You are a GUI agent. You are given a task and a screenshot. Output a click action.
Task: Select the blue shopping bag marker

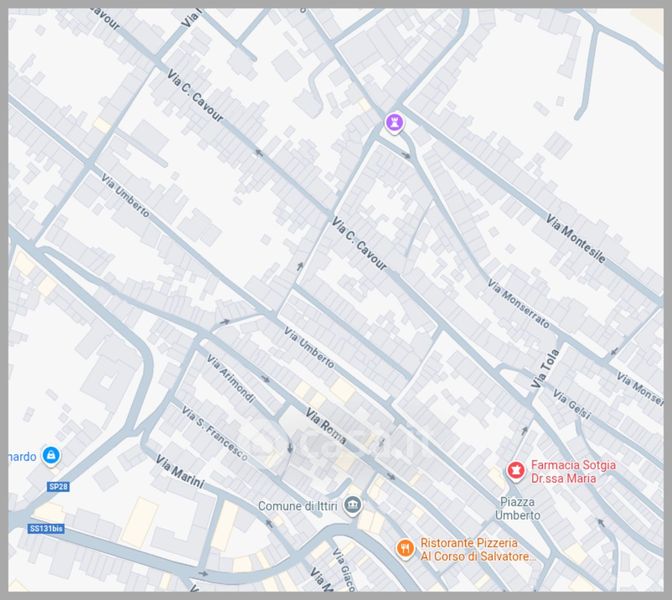pos(52,457)
